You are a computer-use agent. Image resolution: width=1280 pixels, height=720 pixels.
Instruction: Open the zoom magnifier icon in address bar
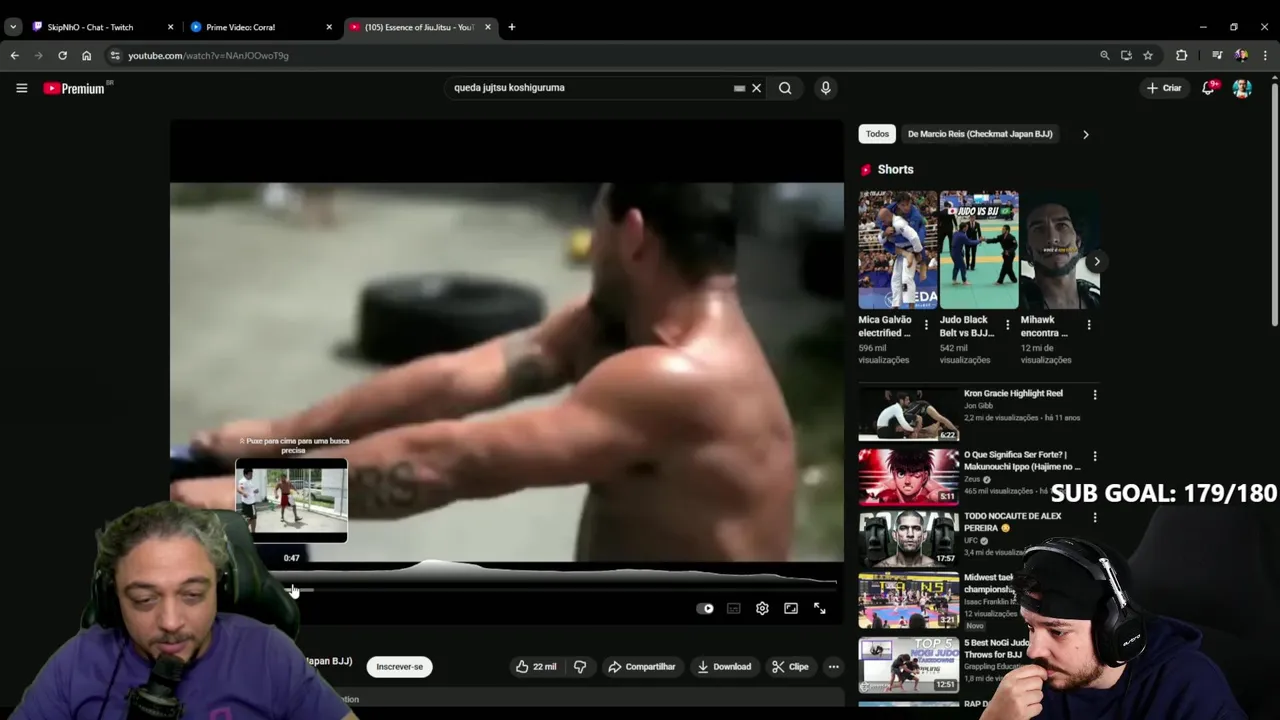1104,56
